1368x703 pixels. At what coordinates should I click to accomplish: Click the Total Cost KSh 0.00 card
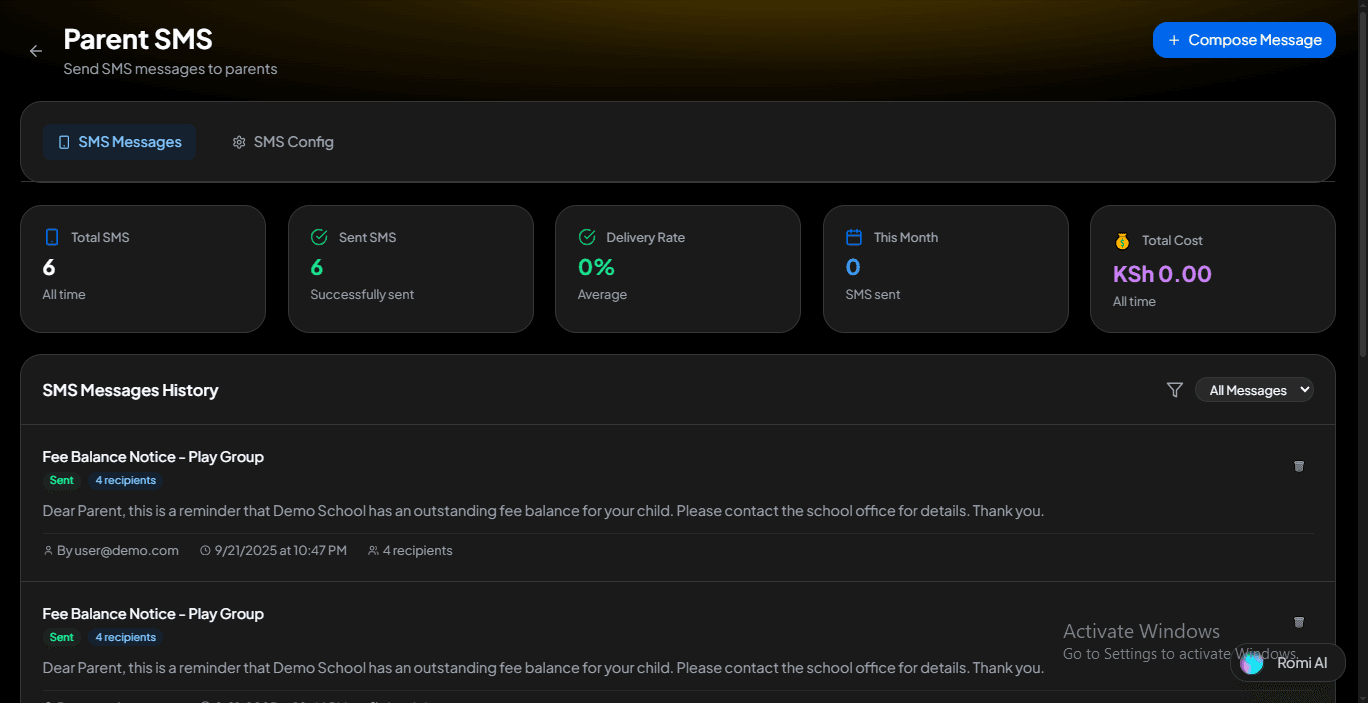(x=1212, y=269)
